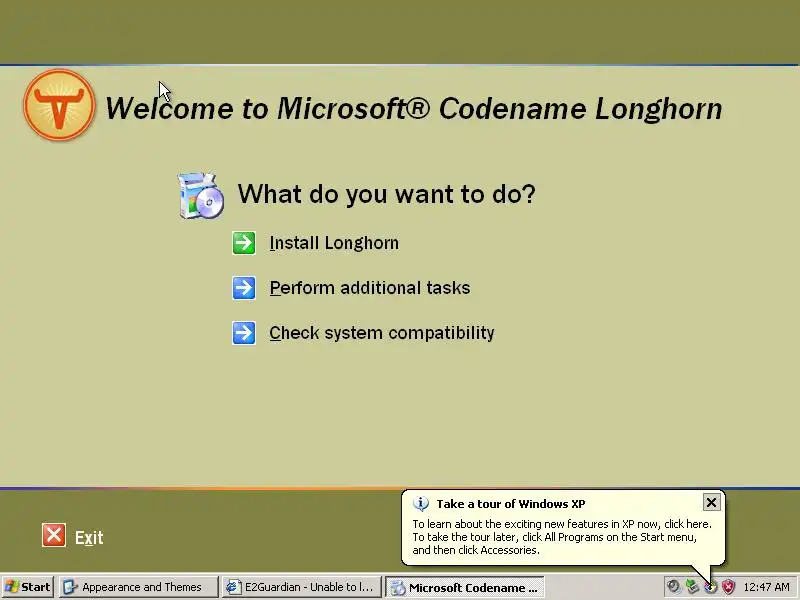Click the Microsoft Codename taskbar button
This screenshot has width=800, height=600.
point(464,587)
